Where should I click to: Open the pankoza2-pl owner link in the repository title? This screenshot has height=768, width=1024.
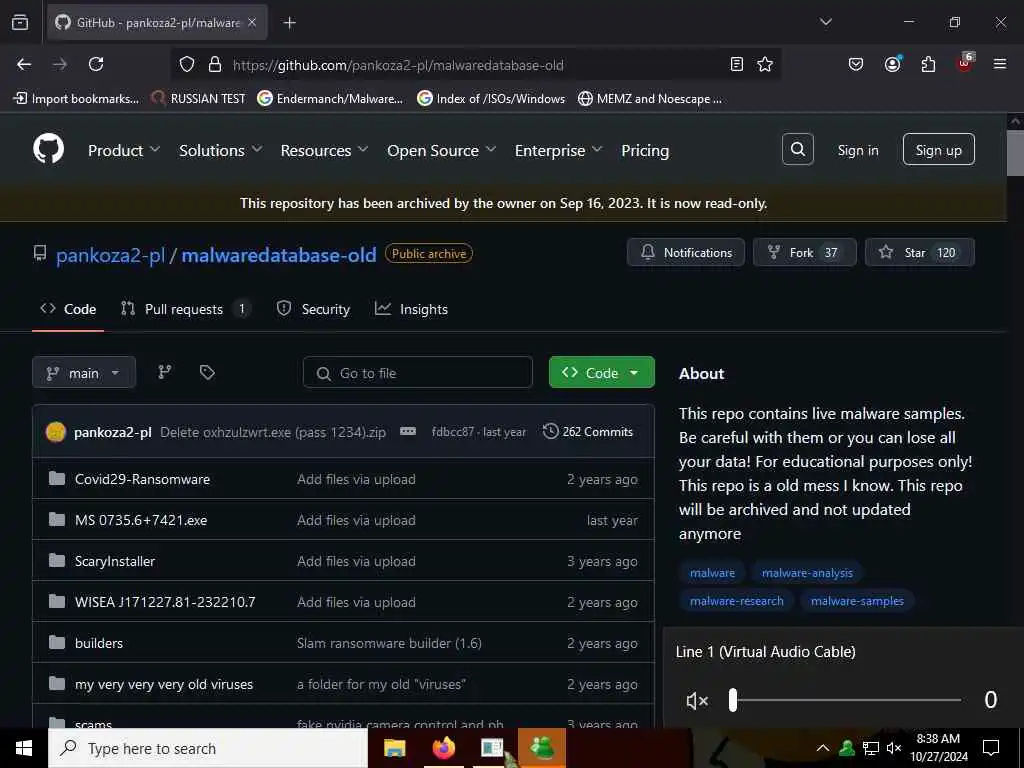pos(110,255)
